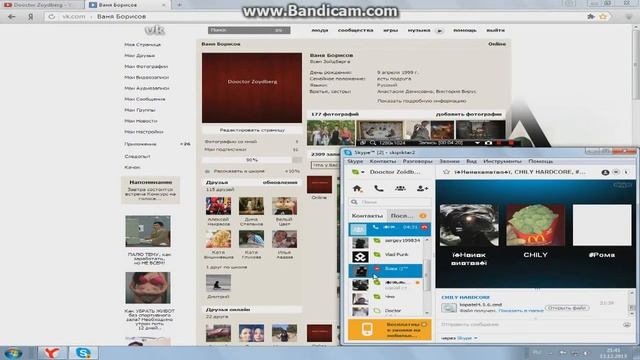Open Skype from the taskbar

point(83,353)
